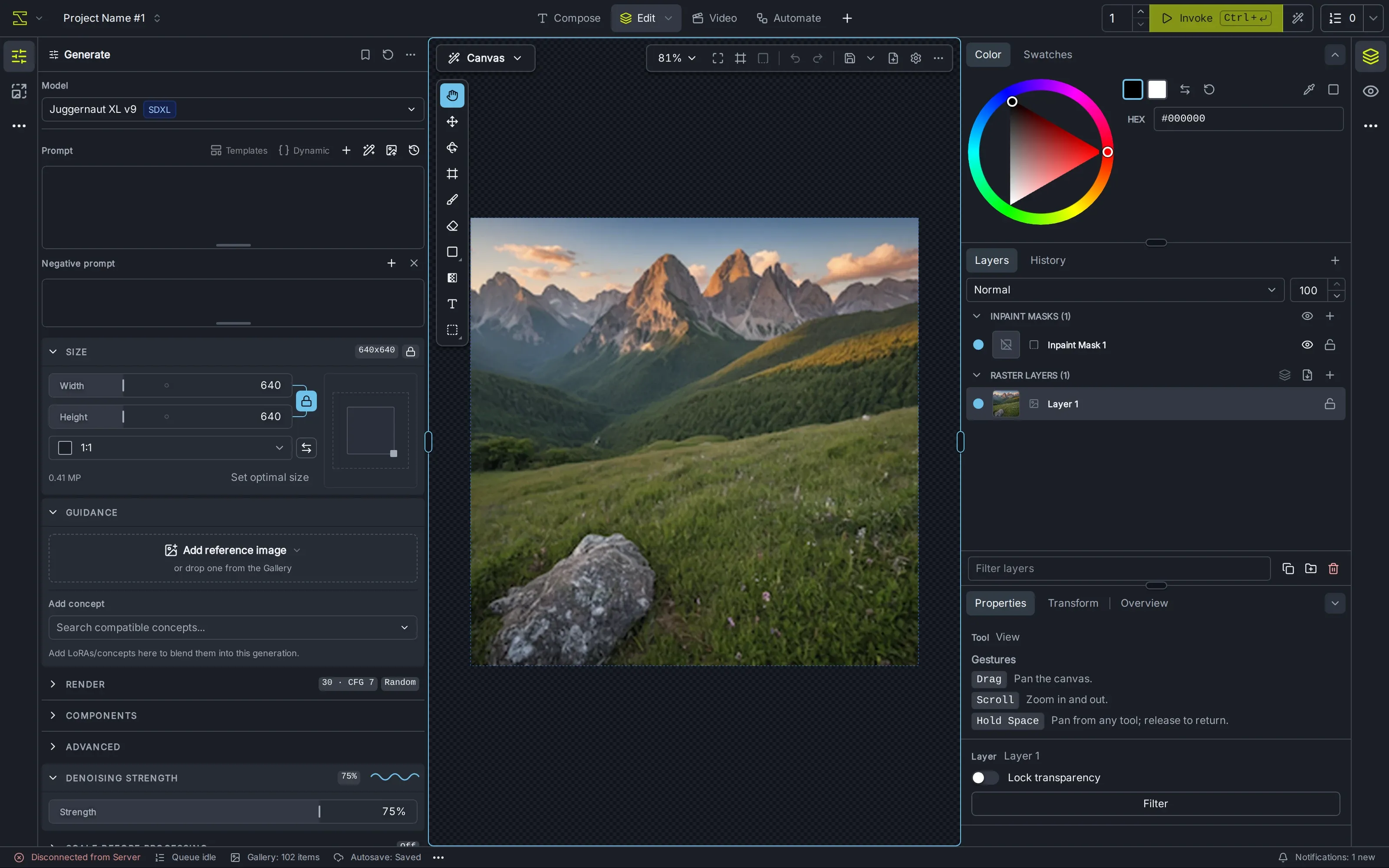Duplicate layer using copy icon
Viewport: 1389px width, 868px height.
pos(1288,569)
